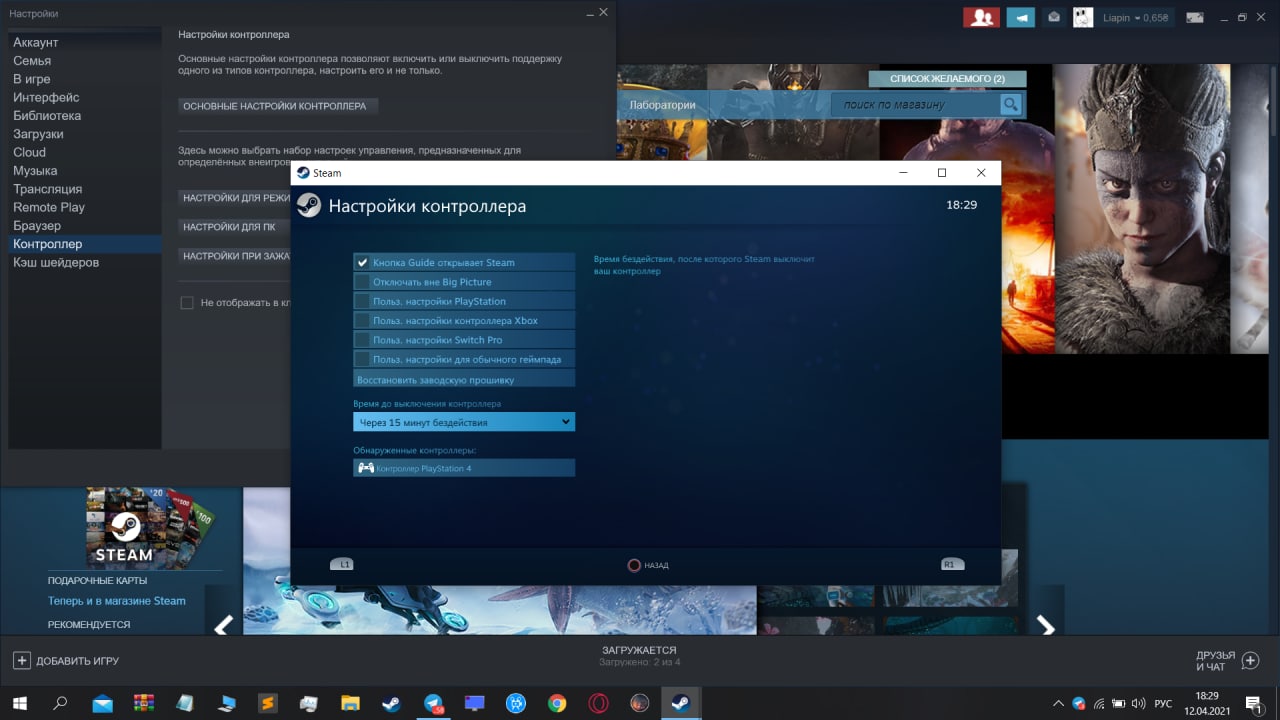Select Музыка in settings sidebar
The height and width of the screenshot is (720, 1280).
point(35,171)
